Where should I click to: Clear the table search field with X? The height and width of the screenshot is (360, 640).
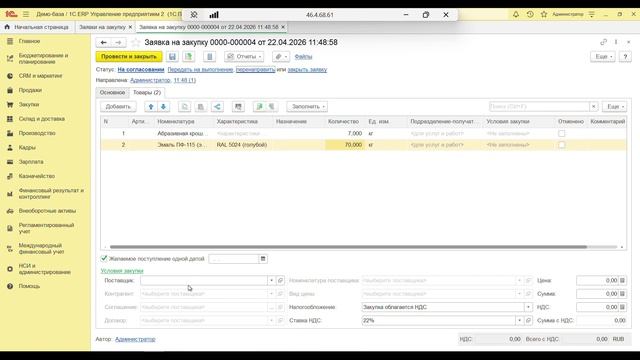click(593, 107)
